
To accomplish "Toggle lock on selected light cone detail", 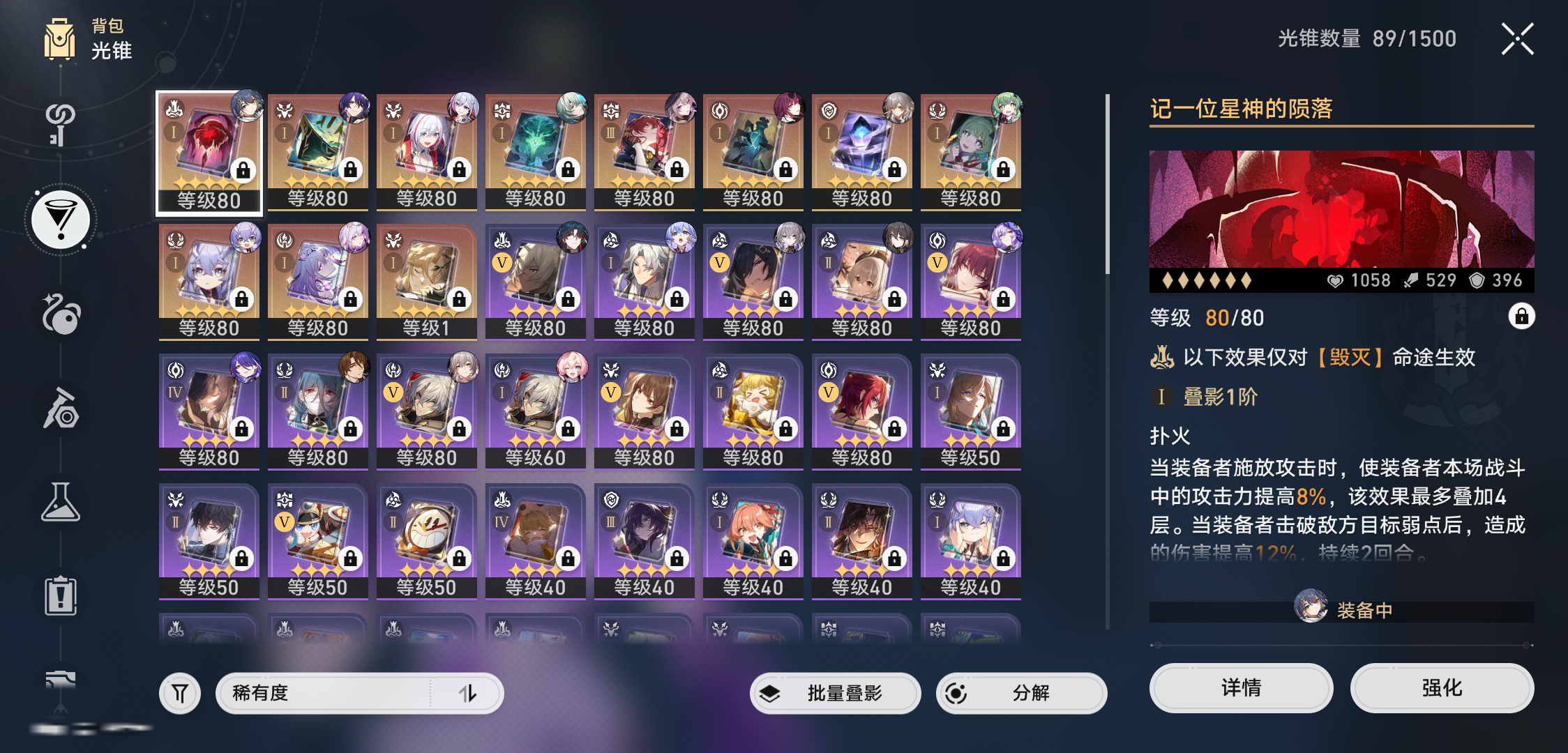I will 1521,317.
